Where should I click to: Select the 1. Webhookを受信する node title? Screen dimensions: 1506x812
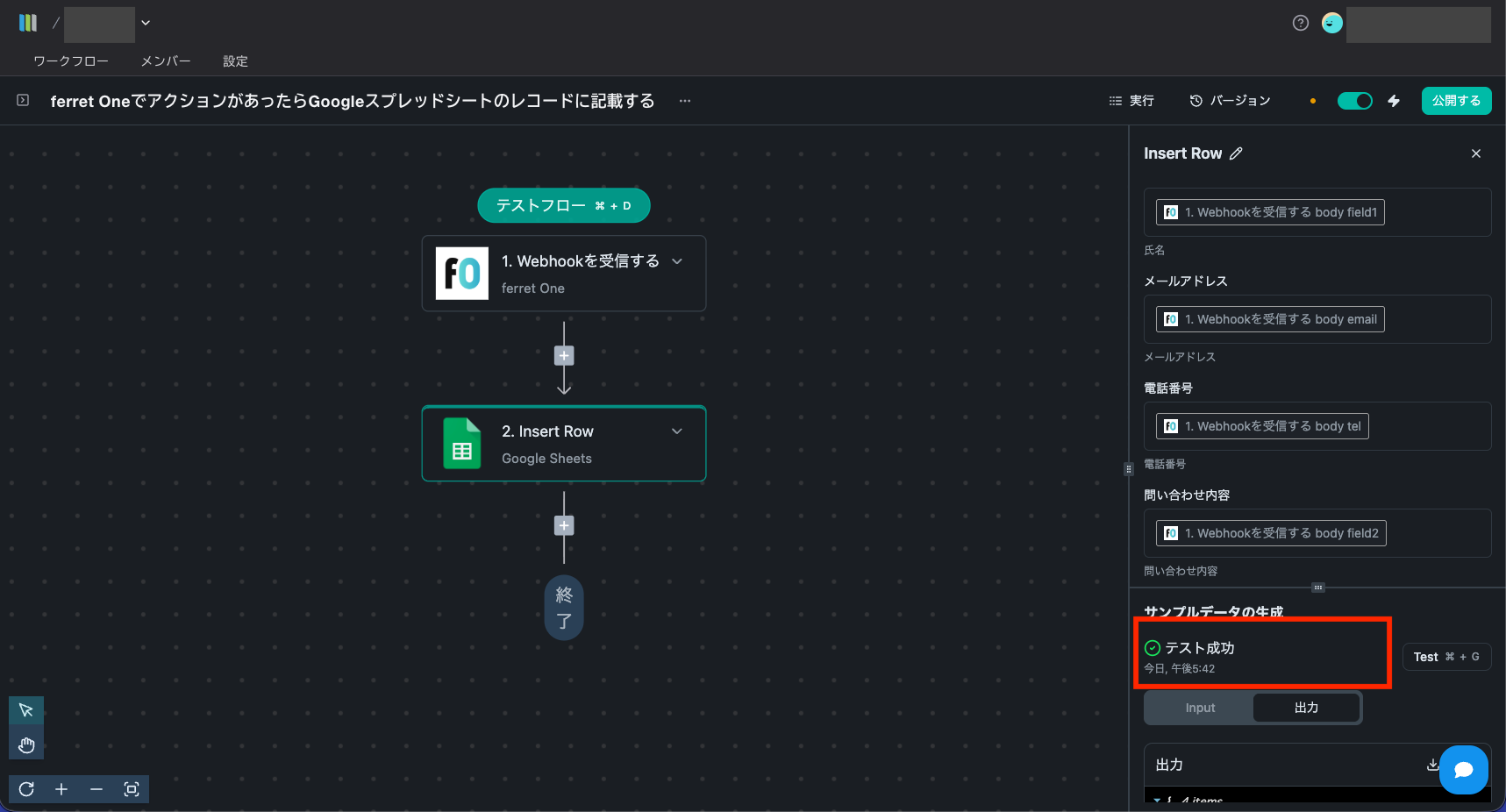tap(581, 261)
